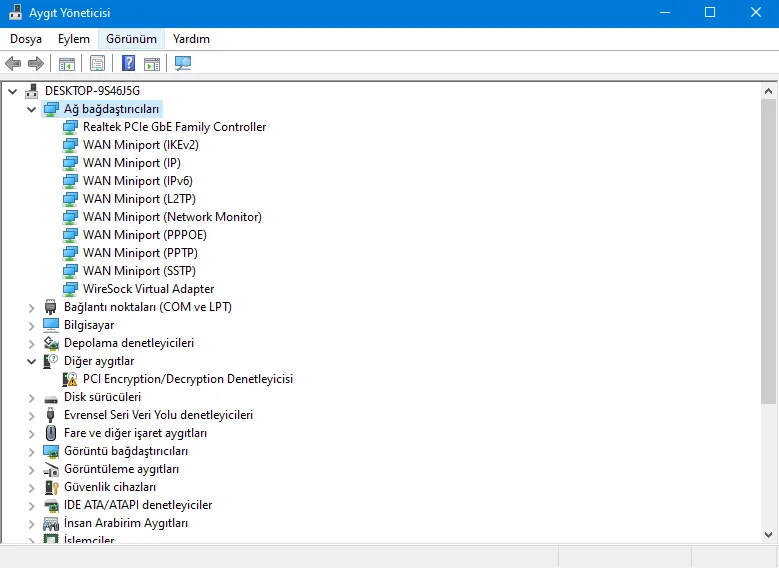Click the show/hide action pane toolbar icon
The height and width of the screenshot is (568, 779).
[x=152, y=64]
